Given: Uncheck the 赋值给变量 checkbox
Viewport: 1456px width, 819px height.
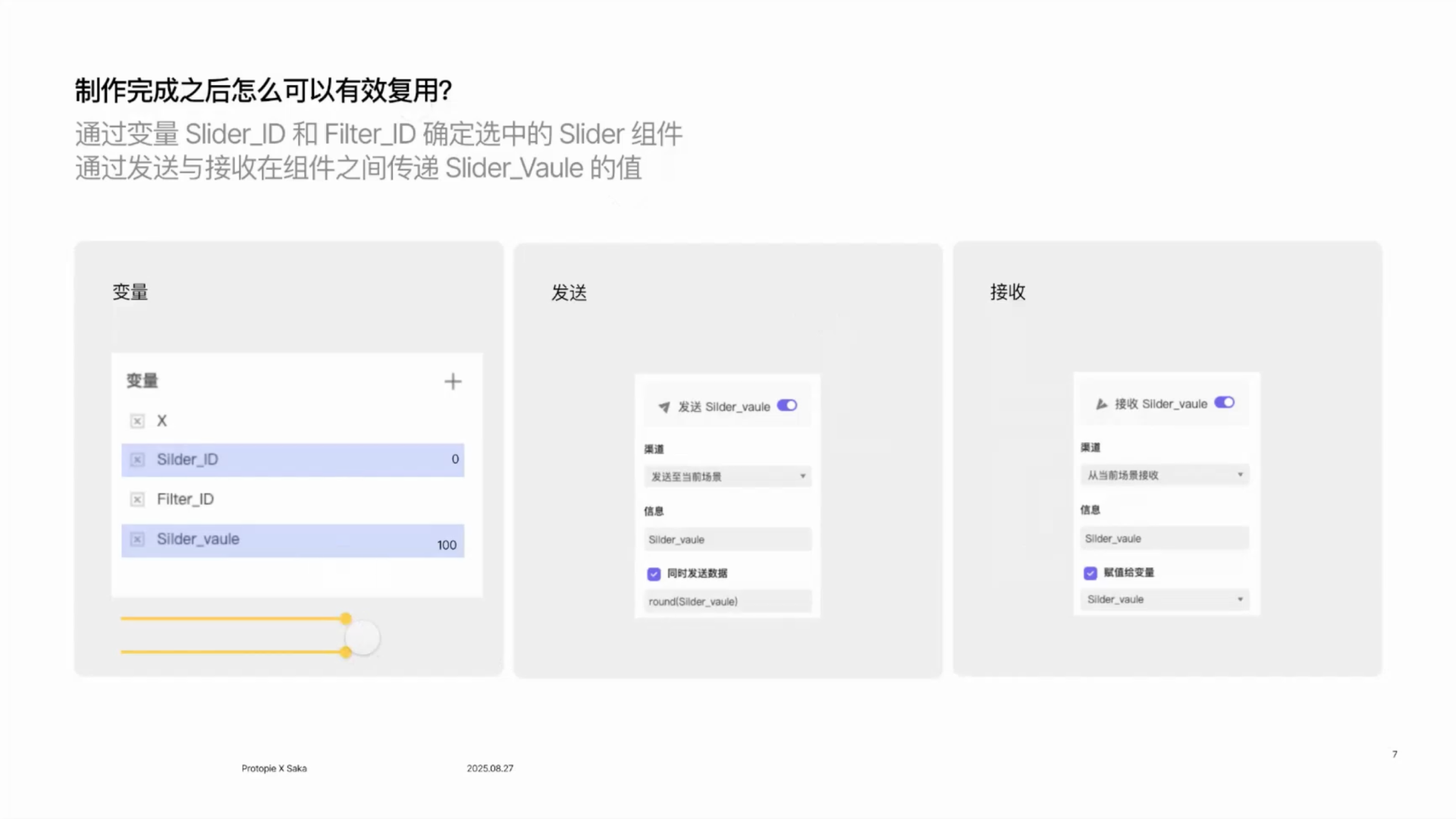Looking at the screenshot, I should [x=1090, y=573].
